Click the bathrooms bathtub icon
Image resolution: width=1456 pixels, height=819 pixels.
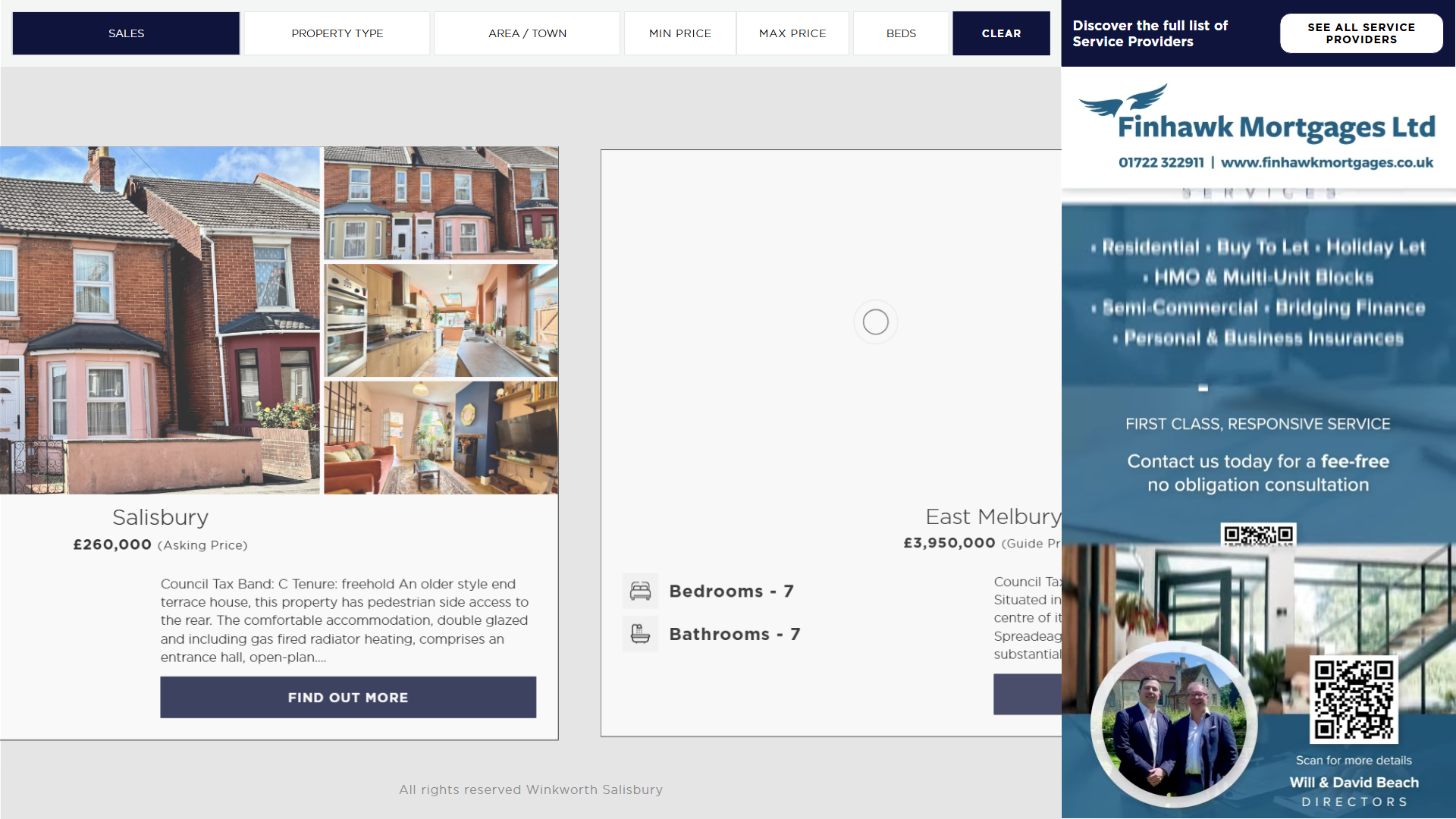[640, 634]
